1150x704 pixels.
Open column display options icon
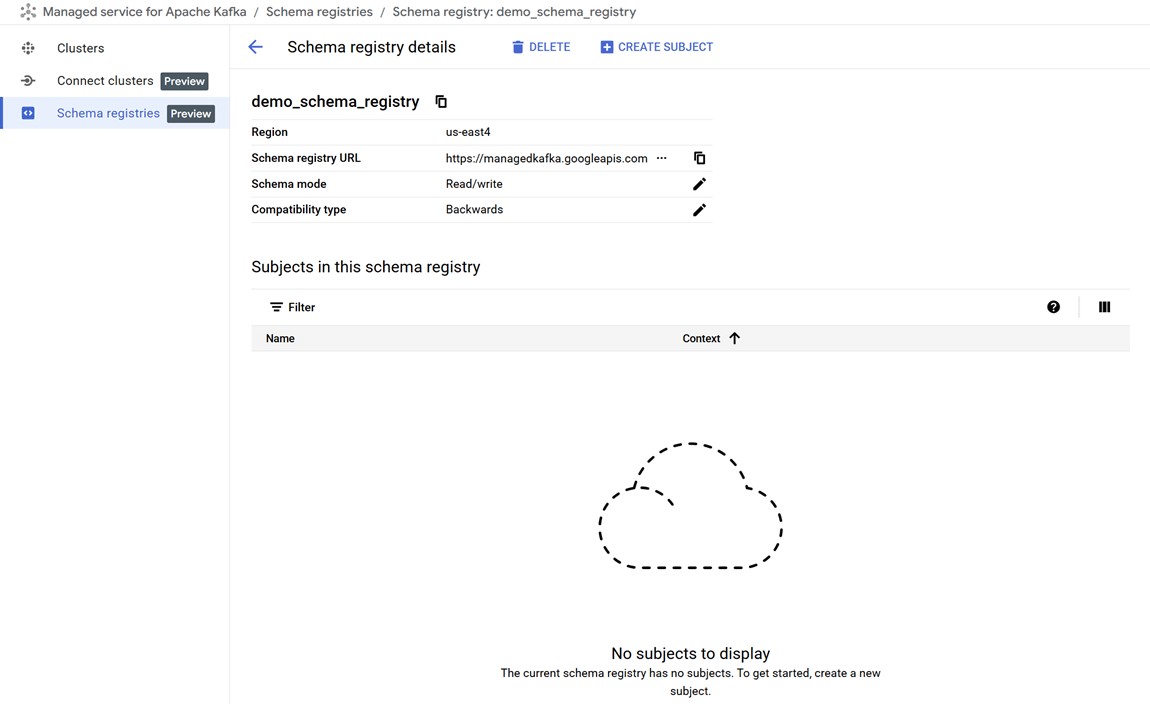tap(1104, 307)
